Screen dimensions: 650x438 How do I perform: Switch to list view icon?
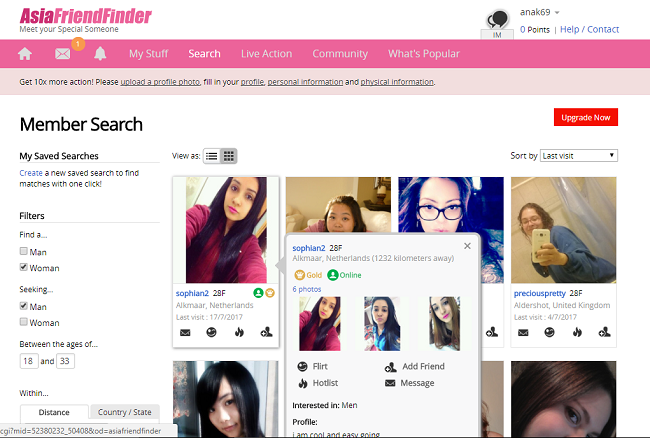(211, 156)
